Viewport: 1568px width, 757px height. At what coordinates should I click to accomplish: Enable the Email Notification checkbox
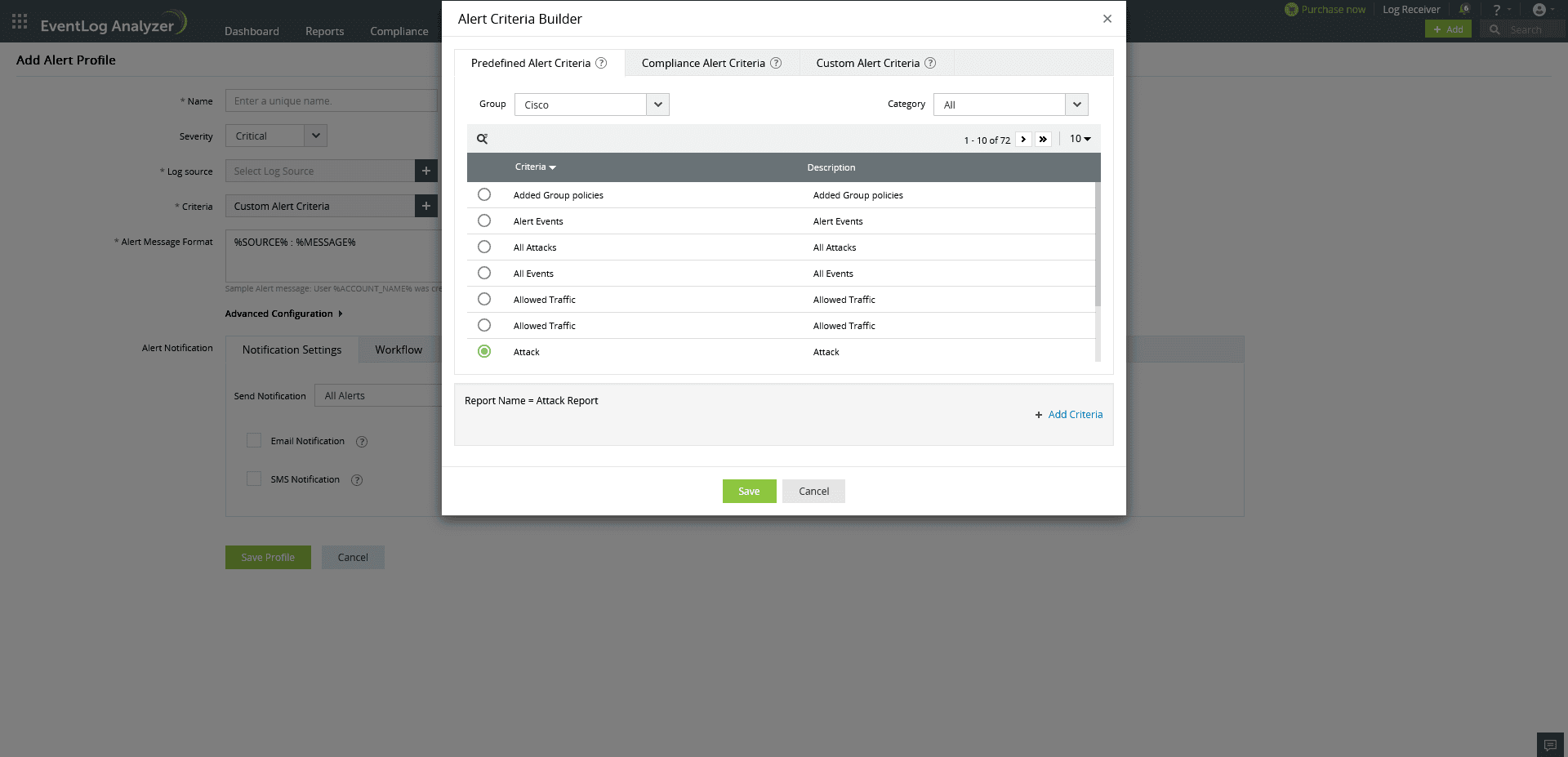[254, 440]
